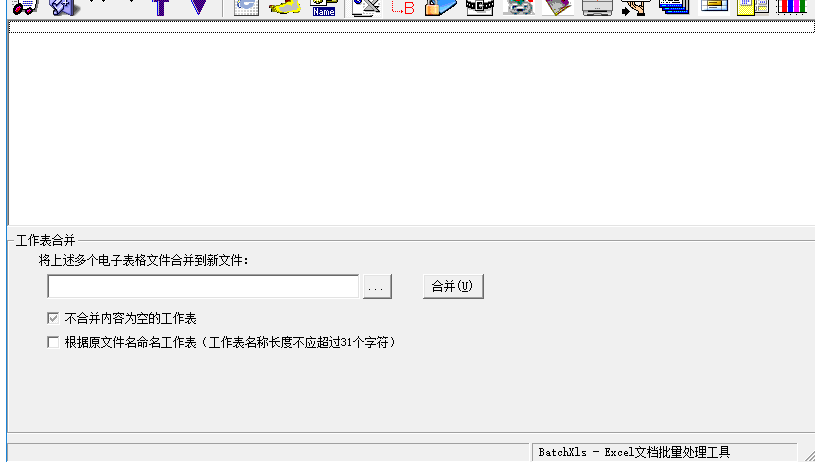This screenshot has height=462, width=815.
Task: Focus the merged output file path field
Action: pyautogui.click(x=203, y=286)
